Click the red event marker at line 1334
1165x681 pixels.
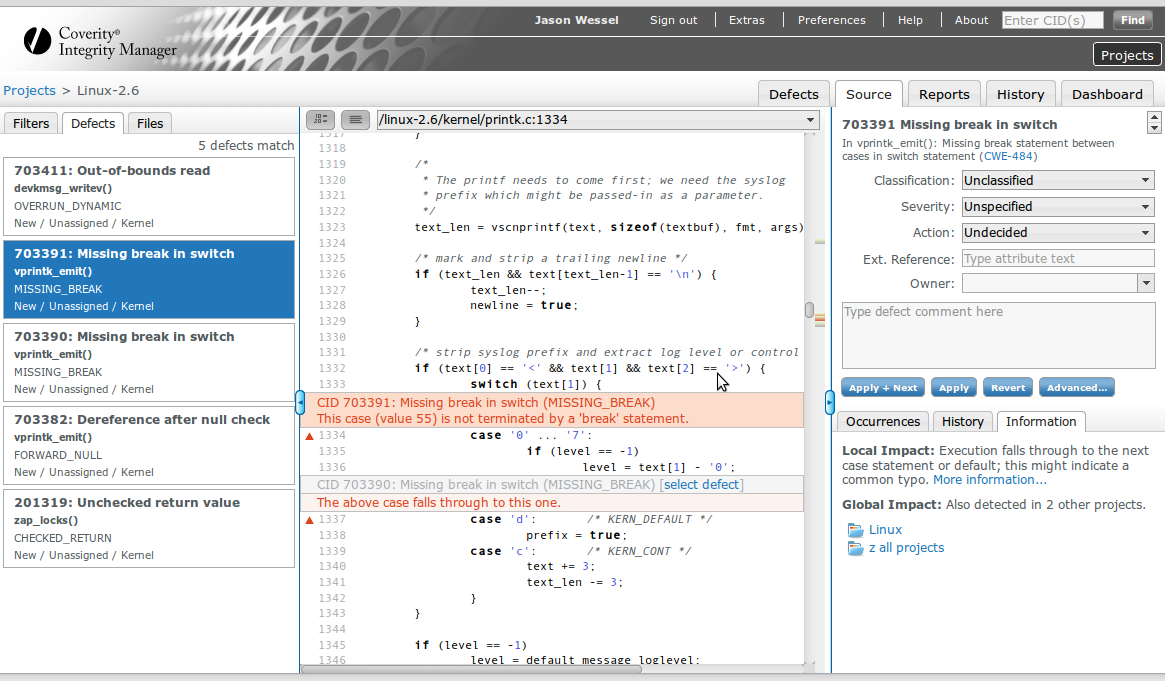[x=309, y=436]
